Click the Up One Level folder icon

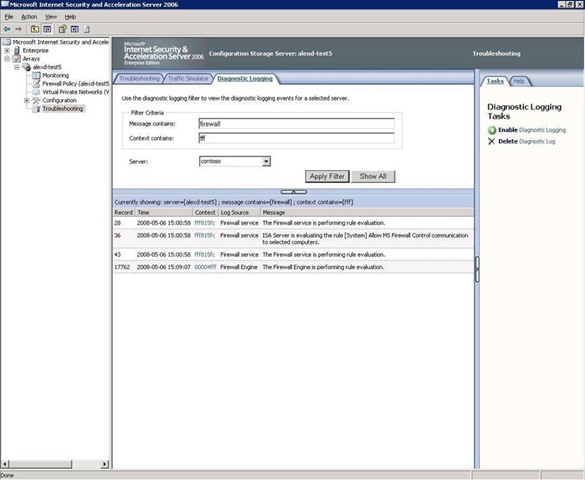click(x=35, y=29)
